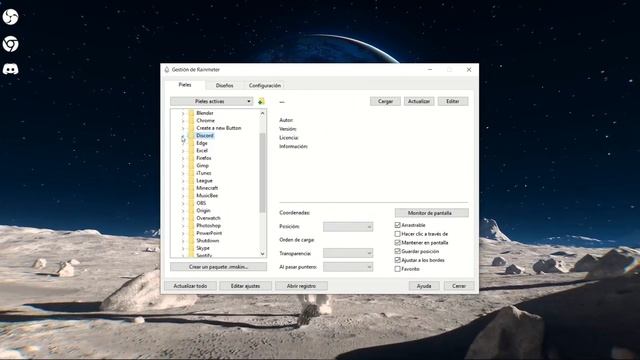Open the Transparencia dropdown
The height and width of the screenshot is (360, 640).
pos(348,253)
